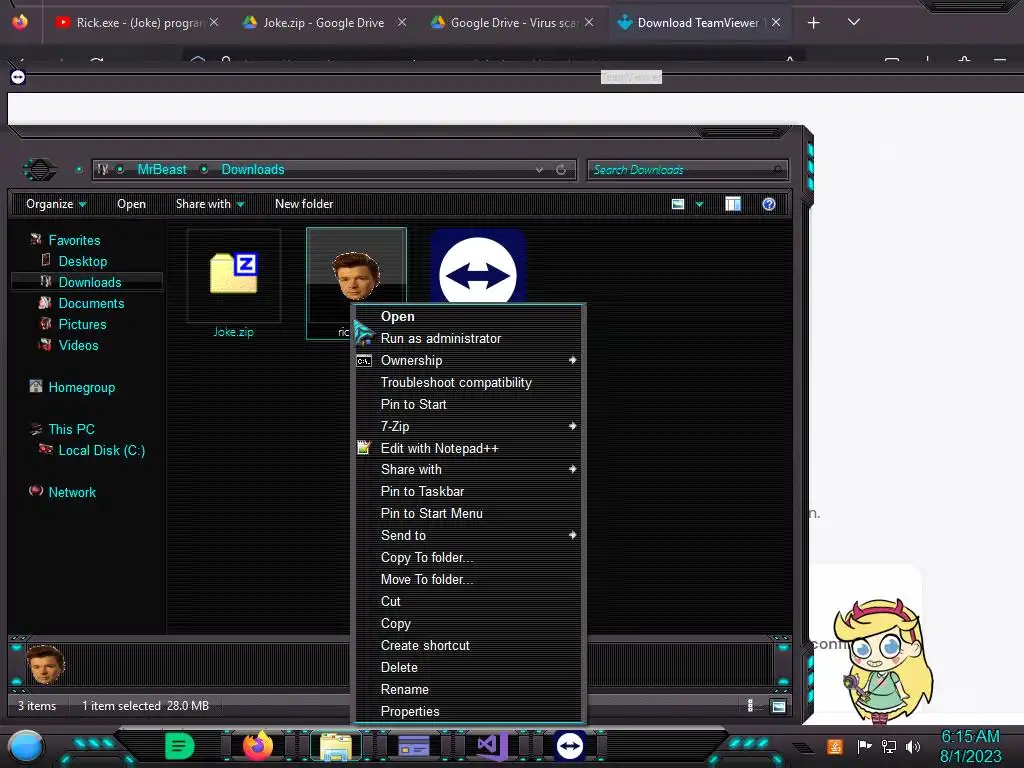The image size is (1024, 768).
Task: Click the Java update tray icon
Action: (835, 746)
